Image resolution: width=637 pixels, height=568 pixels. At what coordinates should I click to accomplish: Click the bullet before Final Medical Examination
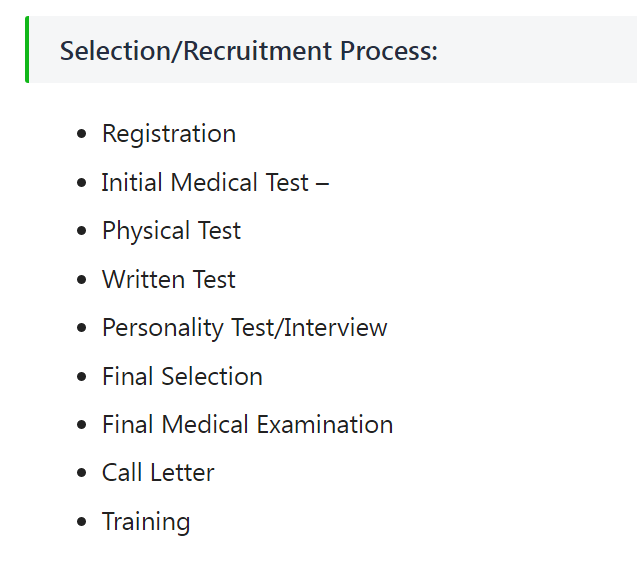coord(82,425)
